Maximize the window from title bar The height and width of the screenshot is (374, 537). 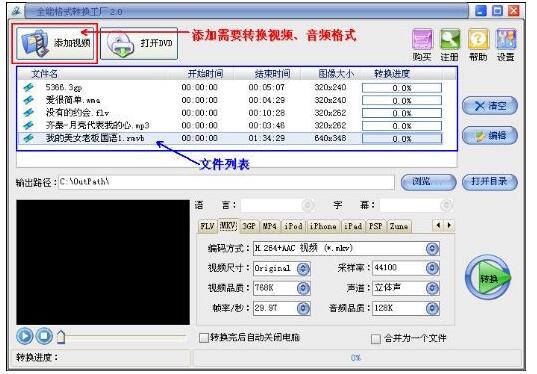(497, 11)
